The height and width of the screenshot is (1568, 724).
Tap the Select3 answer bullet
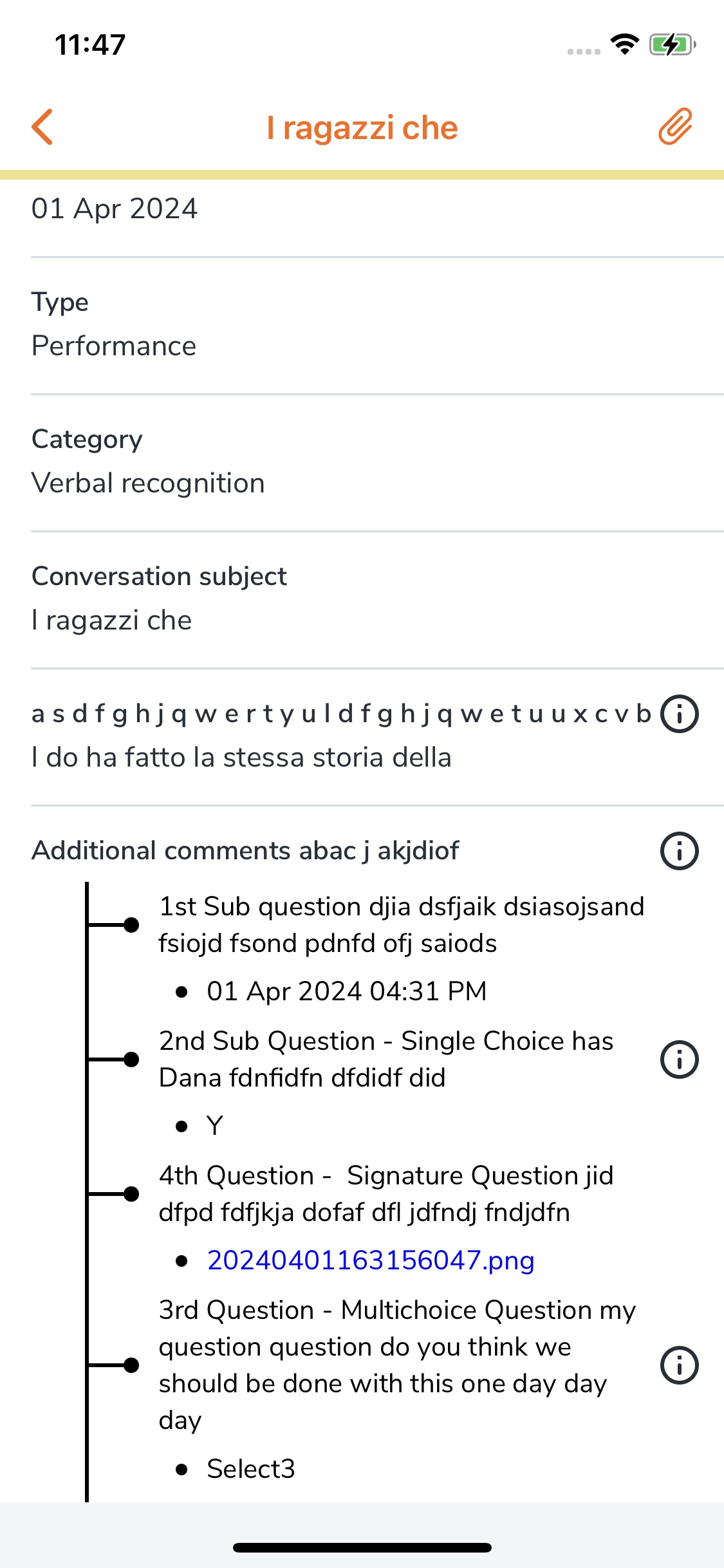(x=250, y=1469)
